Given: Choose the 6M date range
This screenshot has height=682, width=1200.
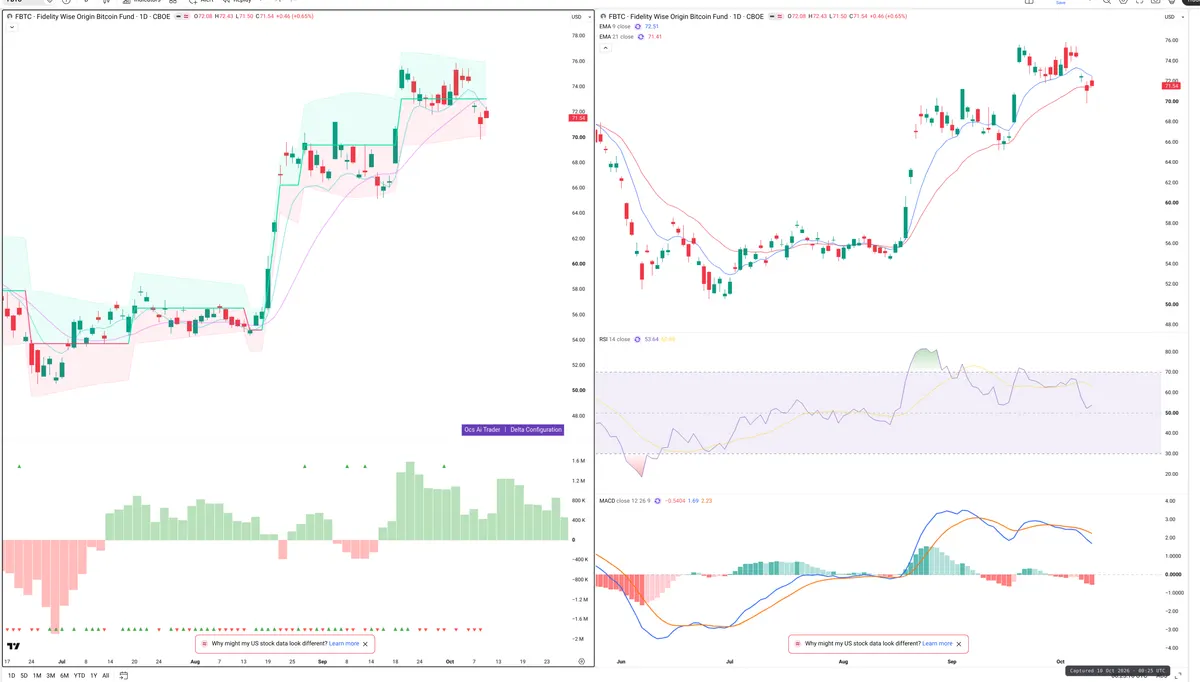Looking at the screenshot, I should tap(64, 676).
